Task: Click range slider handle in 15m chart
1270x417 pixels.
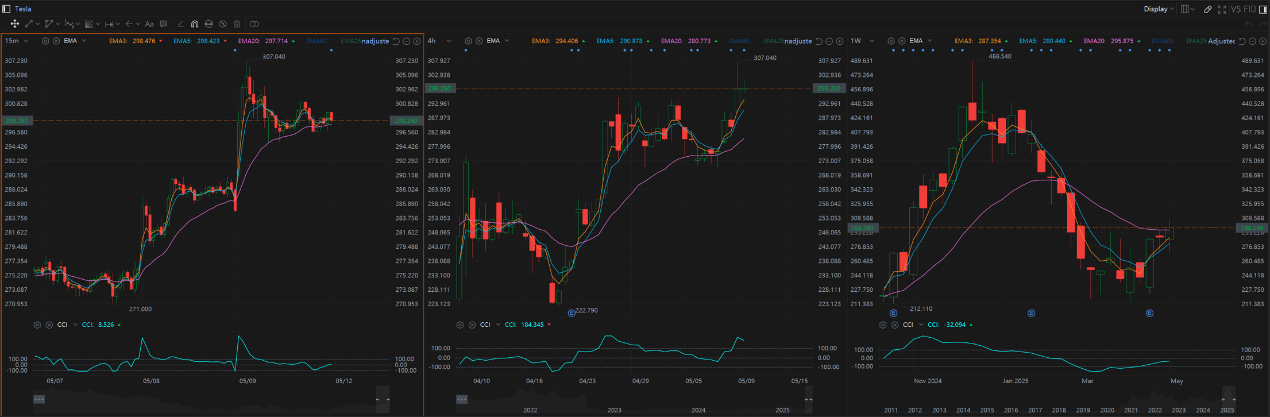Action: click(x=383, y=399)
